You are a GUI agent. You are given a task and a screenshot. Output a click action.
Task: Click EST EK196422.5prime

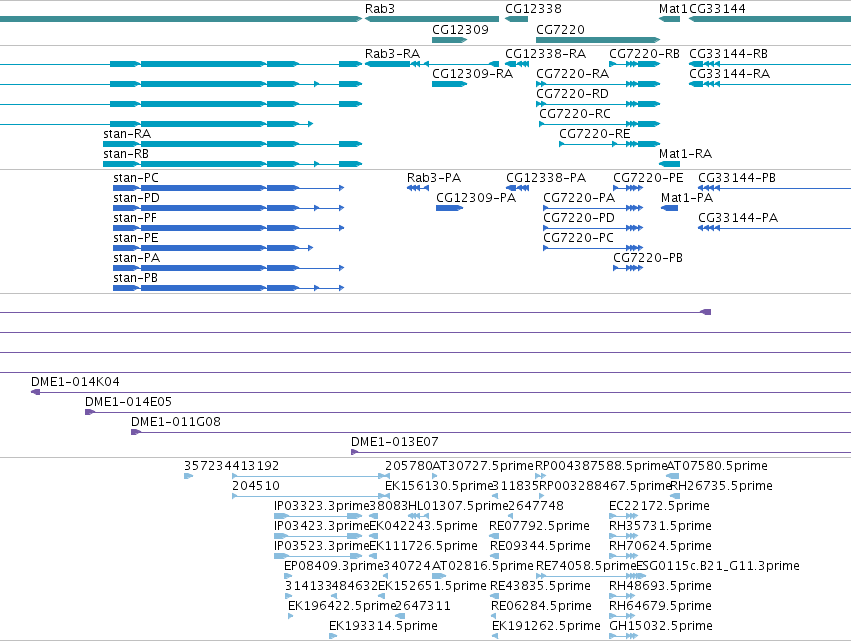(x=342, y=606)
